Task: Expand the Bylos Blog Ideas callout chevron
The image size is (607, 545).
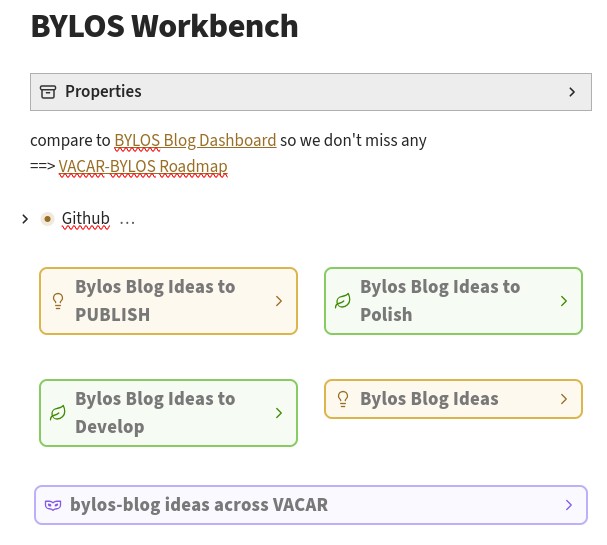Action: click(x=564, y=399)
